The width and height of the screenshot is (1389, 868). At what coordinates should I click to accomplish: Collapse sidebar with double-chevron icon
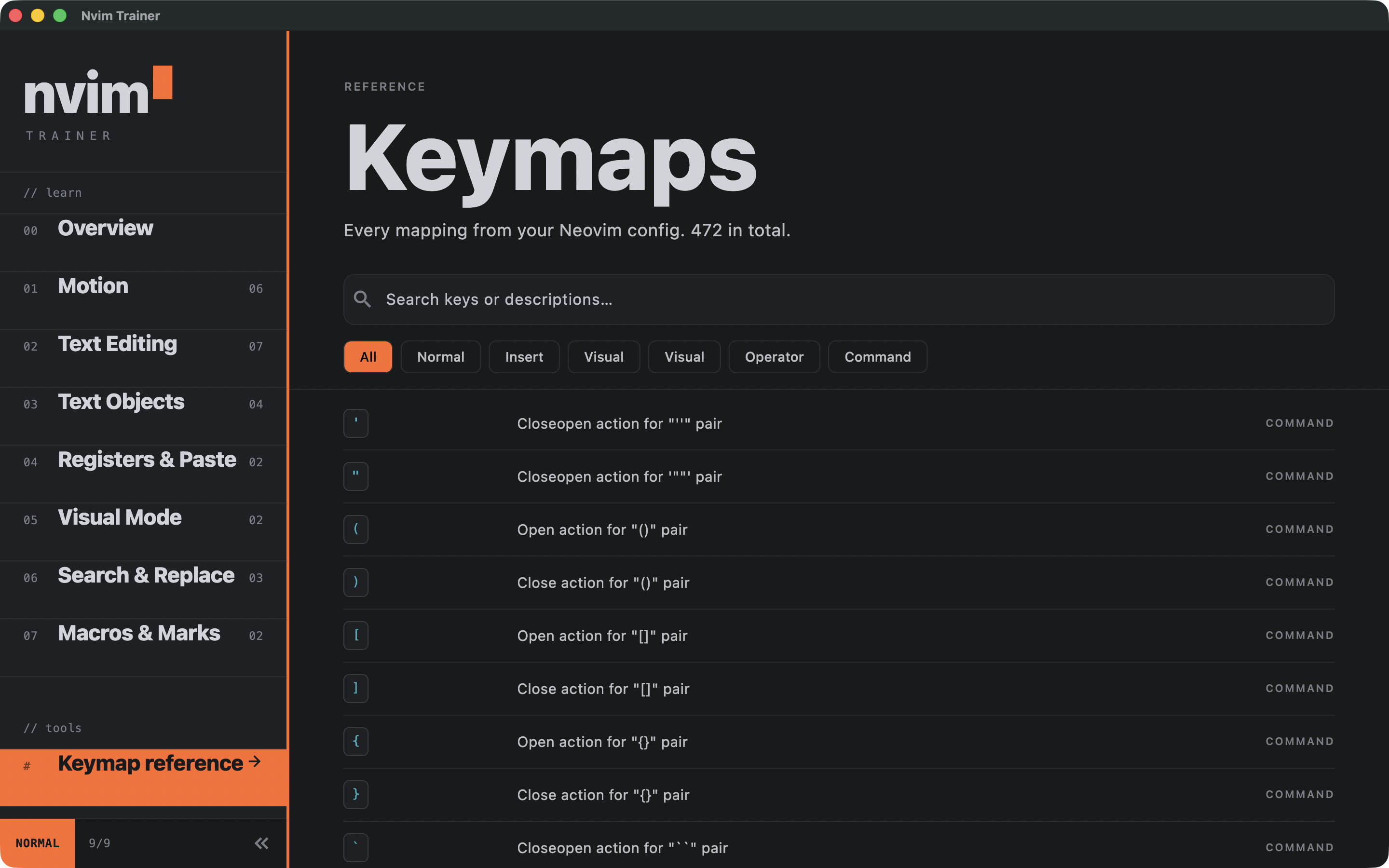click(261, 843)
